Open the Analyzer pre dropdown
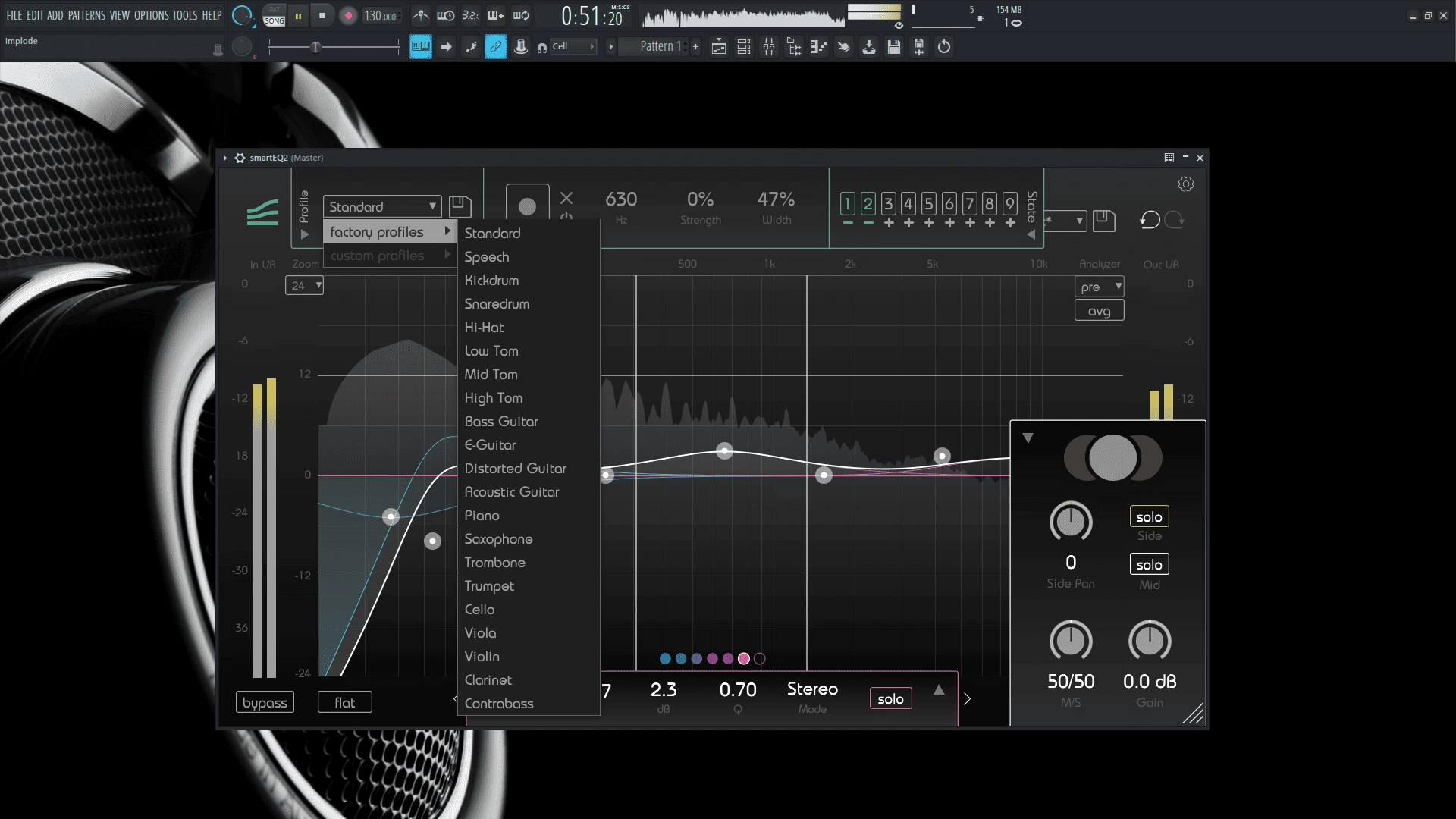Viewport: 1456px width, 819px height. point(1099,287)
